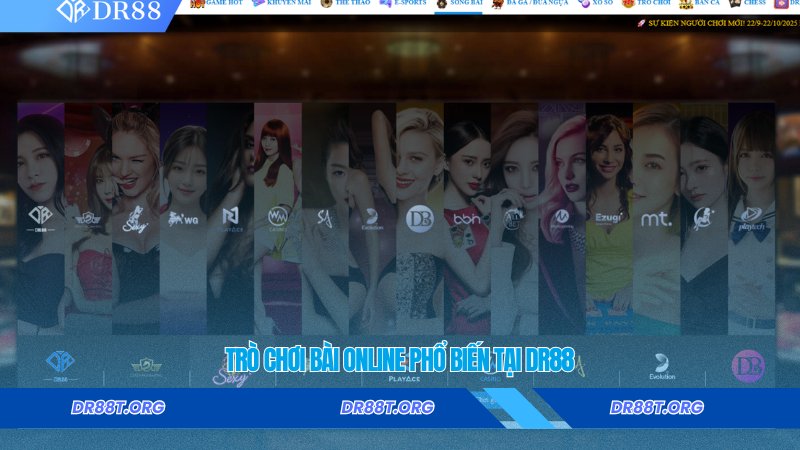Select the WG casino provider logo
The height and width of the screenshot is (450, 800).
183,219
